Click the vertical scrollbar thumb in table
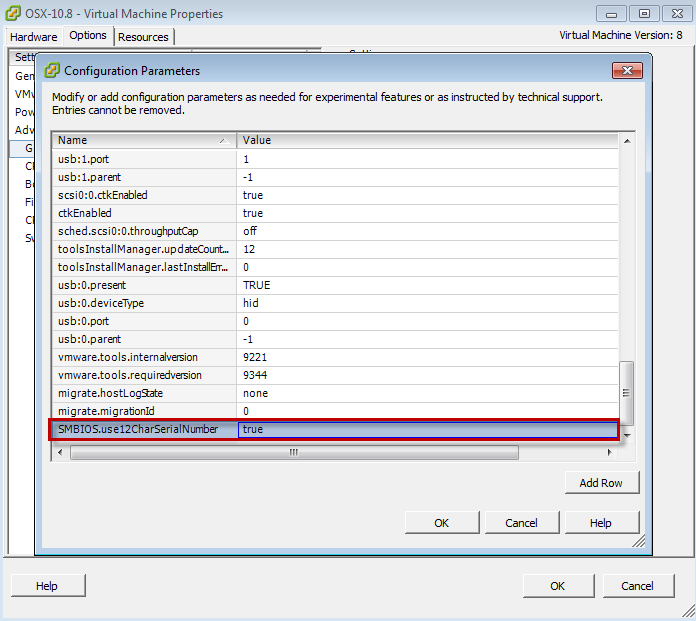The height and width of the screenshot is (621, 696). coord(627,393)
